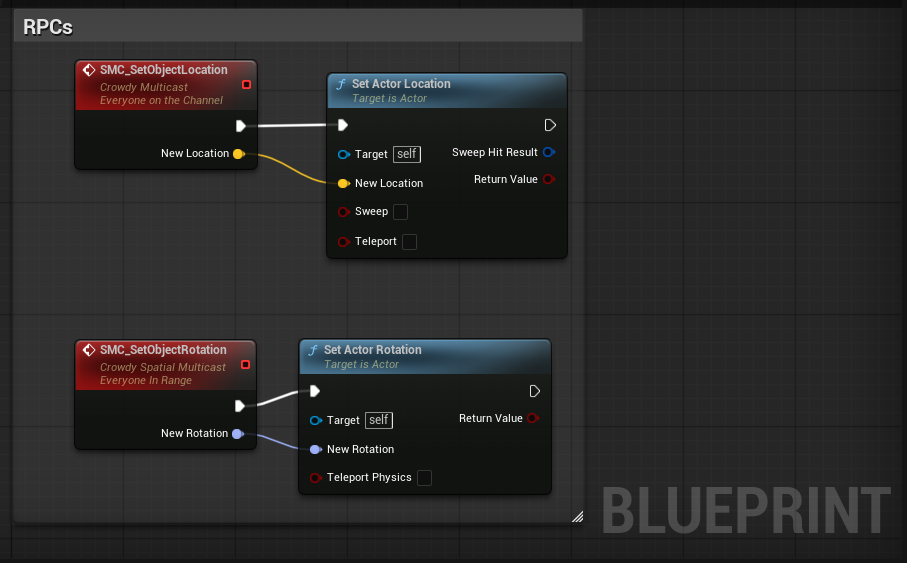
Task: Click Set Actor Rotation execution output pin
Action: pyautogui.click(x=534, y=391)
